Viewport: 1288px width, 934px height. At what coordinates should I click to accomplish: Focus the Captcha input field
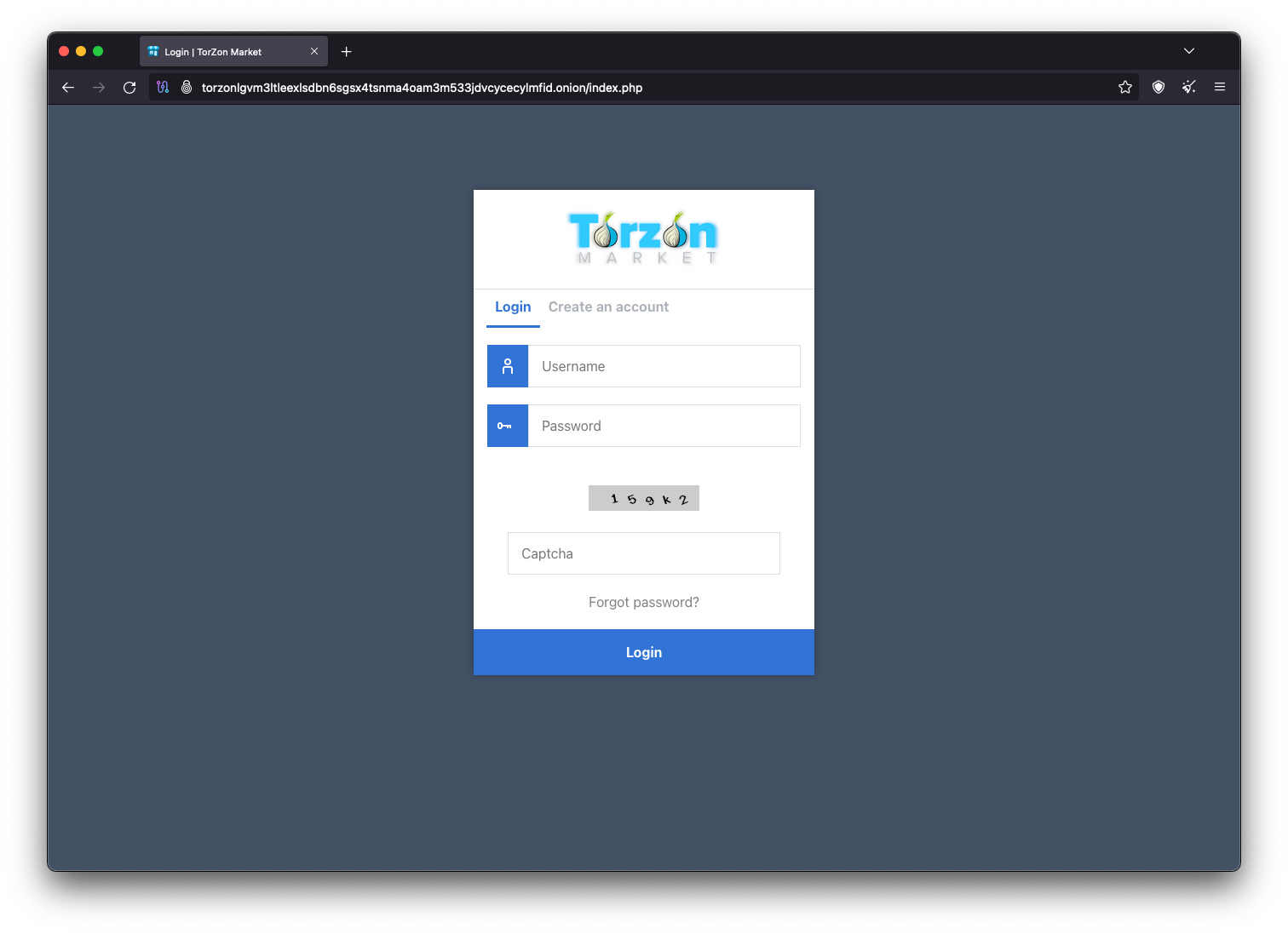(x=644, y=553)
